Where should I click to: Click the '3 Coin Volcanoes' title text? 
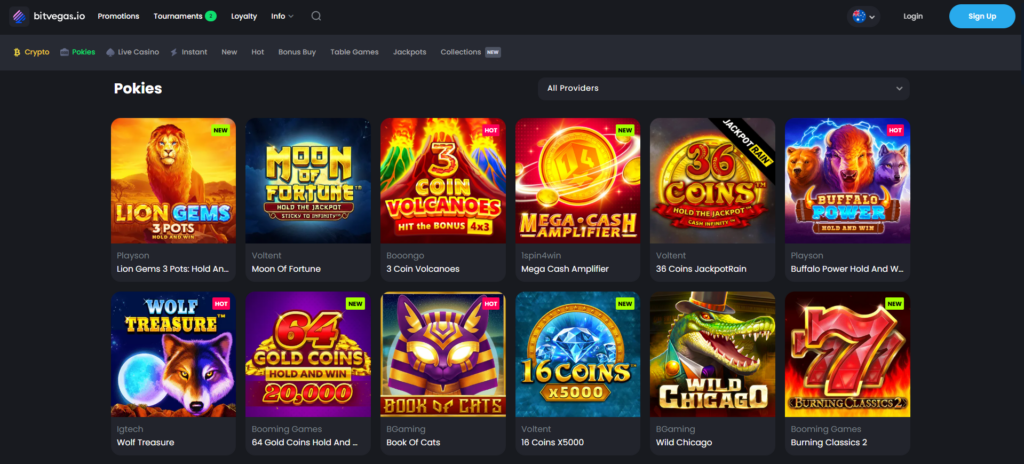(x=423, y=269)
